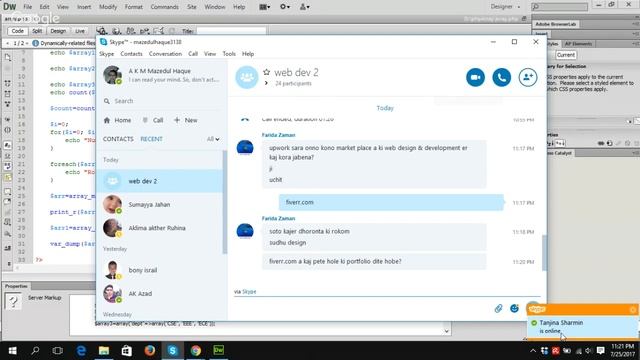
Task: Open the Dreamweaver layout dropdown icon
Action: click(x=264, y=7)
